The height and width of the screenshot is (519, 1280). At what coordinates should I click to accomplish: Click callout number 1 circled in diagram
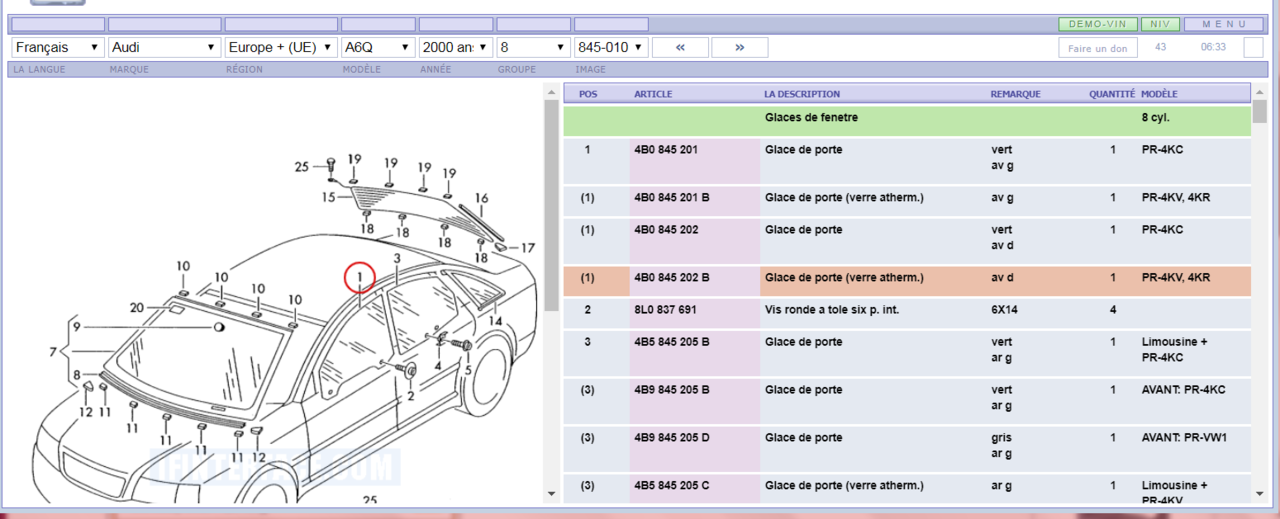(359, 276)
